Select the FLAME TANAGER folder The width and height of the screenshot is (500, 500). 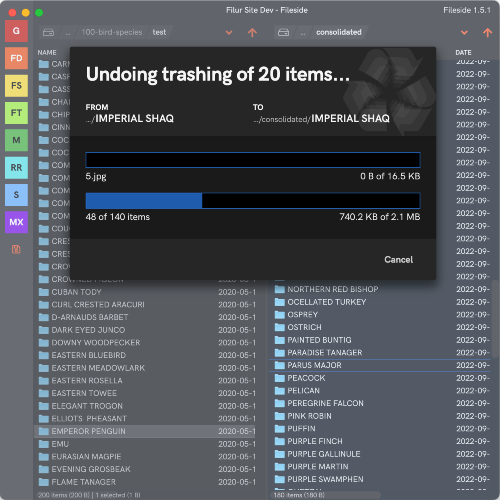[146, 482]
